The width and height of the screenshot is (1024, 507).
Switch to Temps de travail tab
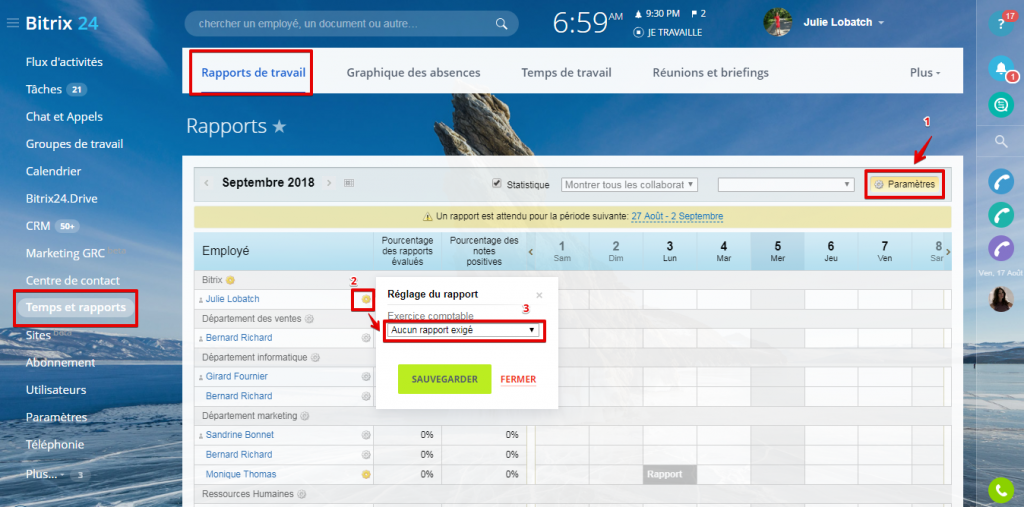(x=566, y=73)
